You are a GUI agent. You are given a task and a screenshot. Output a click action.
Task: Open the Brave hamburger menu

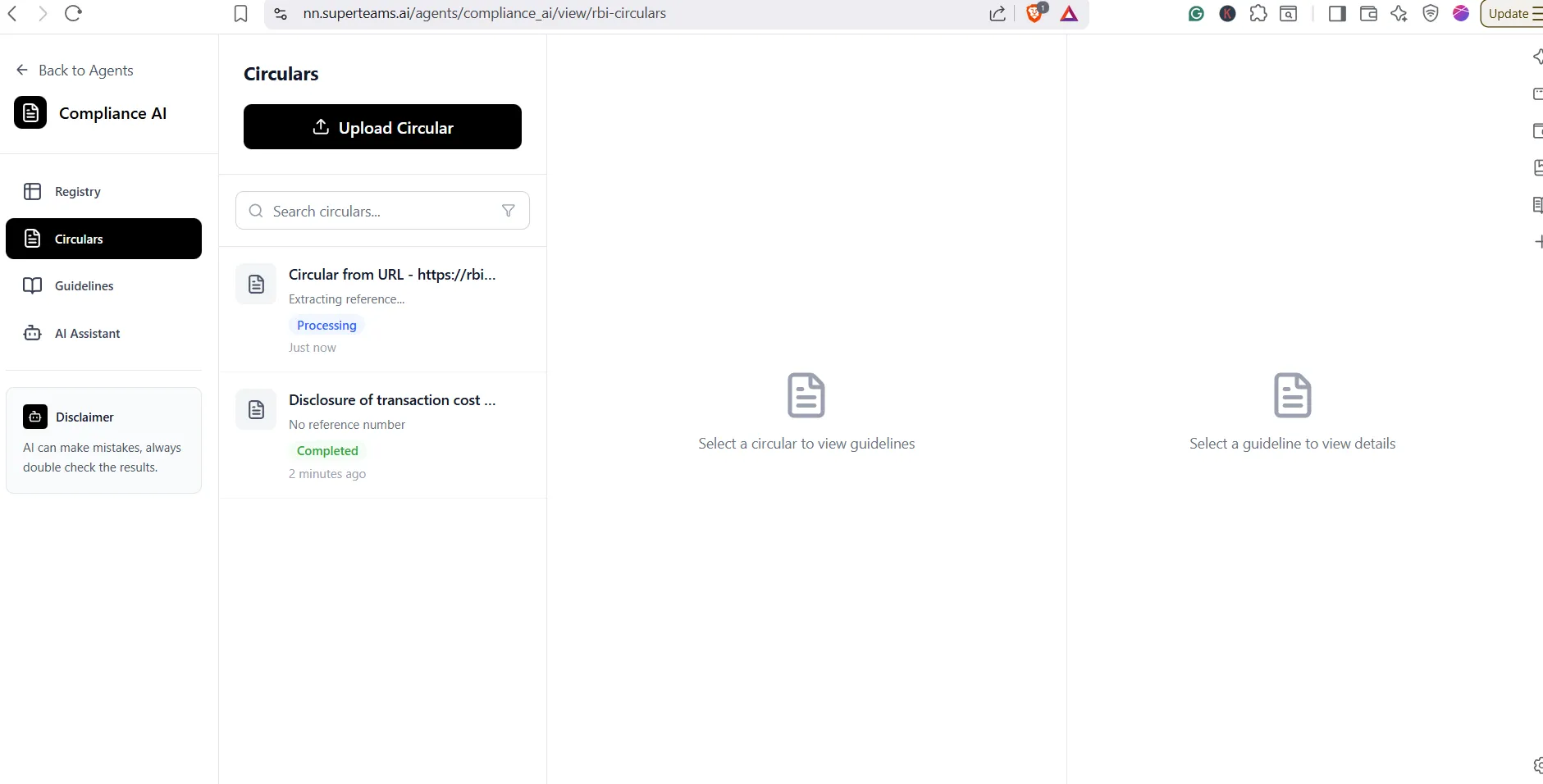1536,13
